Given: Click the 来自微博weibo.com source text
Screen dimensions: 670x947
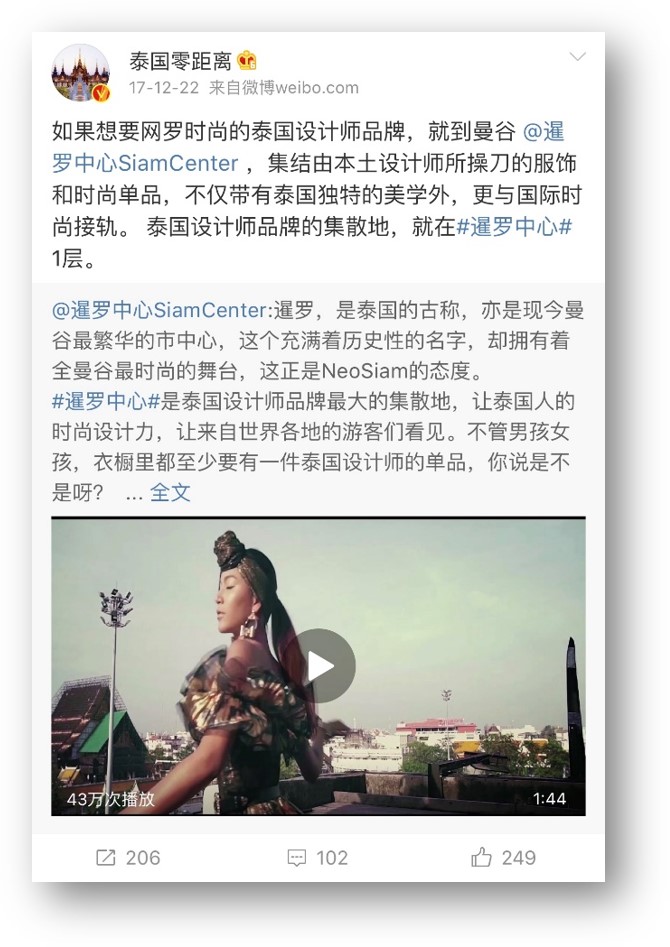Looking at the screenshot, I should 283,88.
